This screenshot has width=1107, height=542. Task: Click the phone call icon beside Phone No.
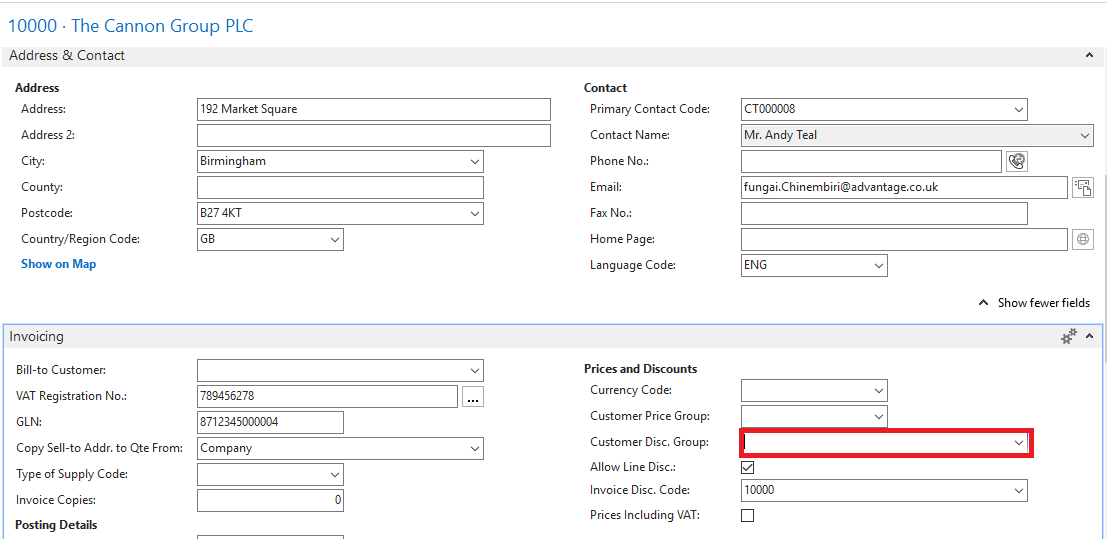coord(1017,161)
